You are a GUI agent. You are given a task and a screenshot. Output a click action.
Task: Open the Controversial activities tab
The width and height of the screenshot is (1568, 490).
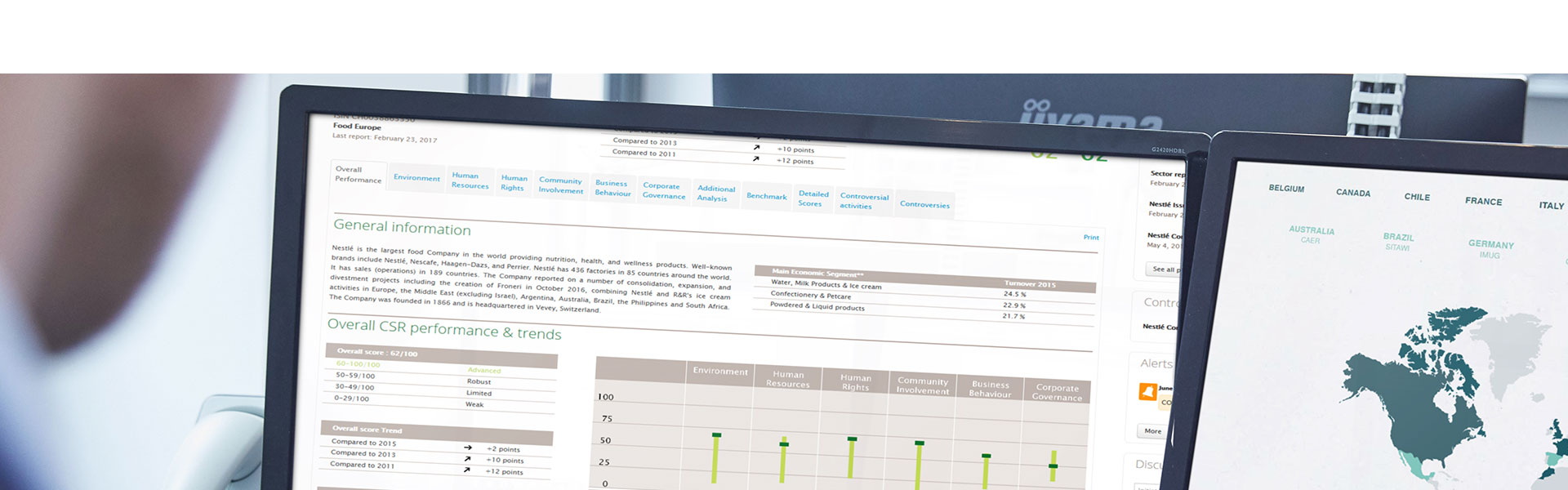pos(864,201)
